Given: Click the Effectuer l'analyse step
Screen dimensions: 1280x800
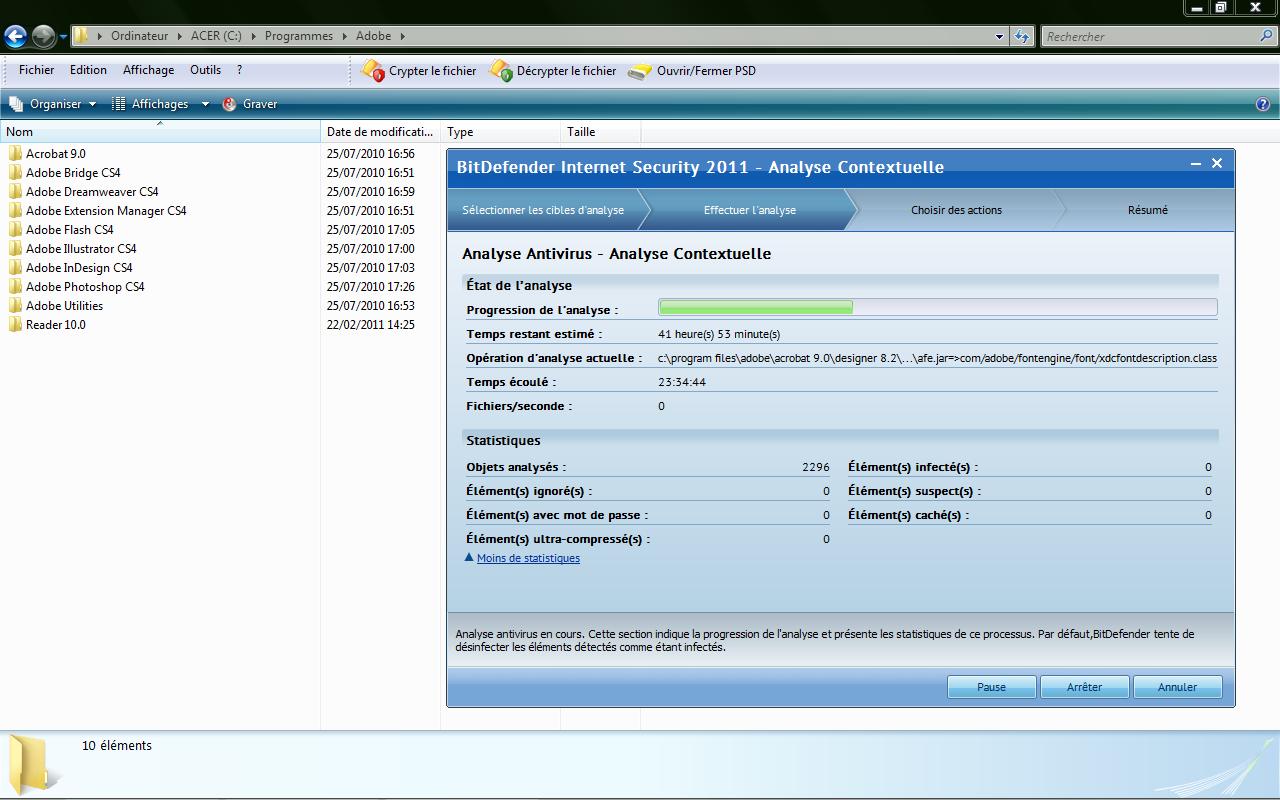Looking at the screenshot, I should [750, 210].
